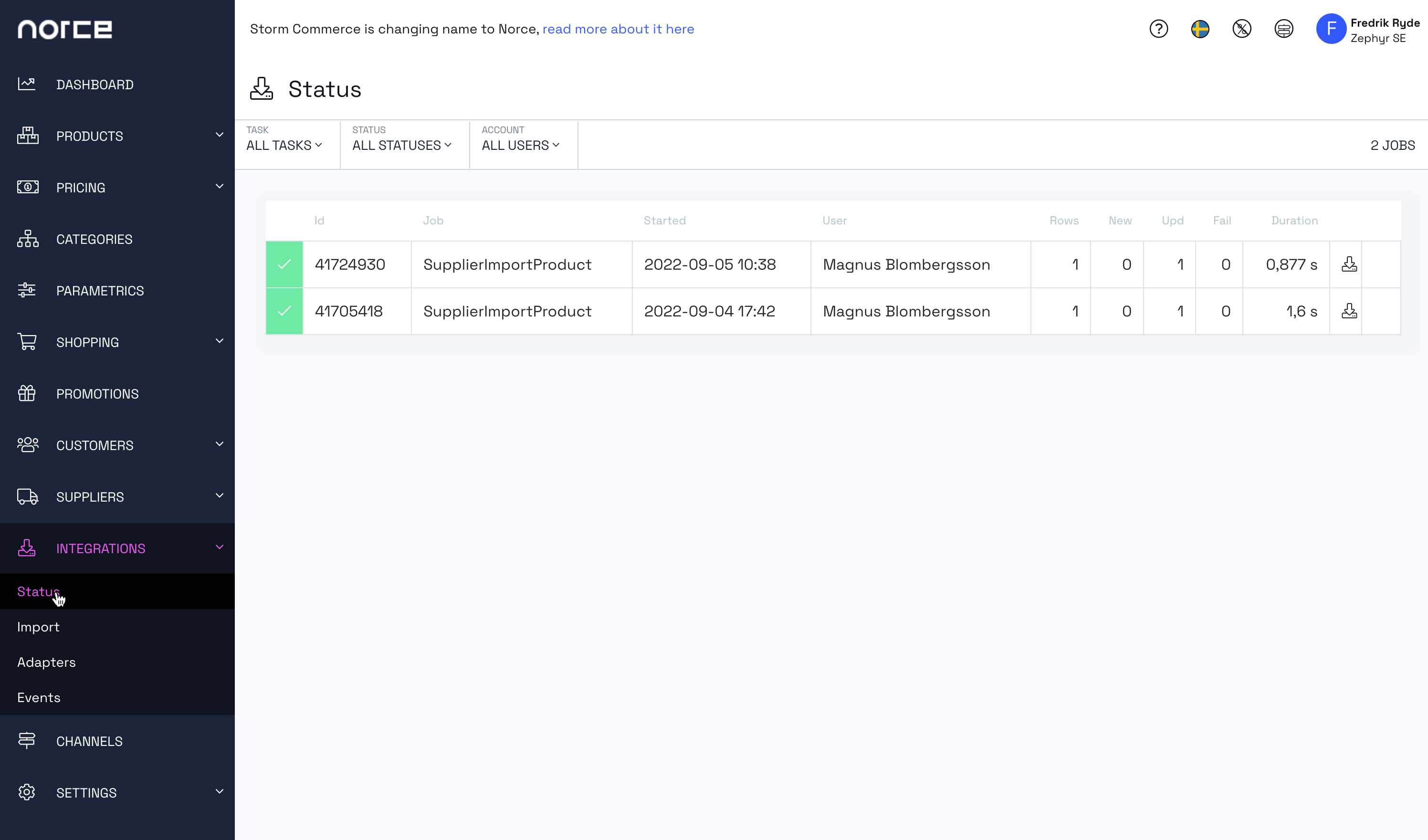Click the signpost channel icon in header
This screenshot has width=1428, height=840.
(1283, 29)
